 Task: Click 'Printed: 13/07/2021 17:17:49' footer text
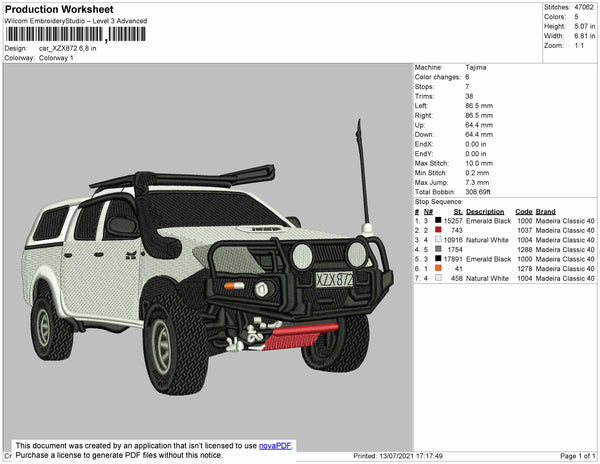(x=398, y=456)
